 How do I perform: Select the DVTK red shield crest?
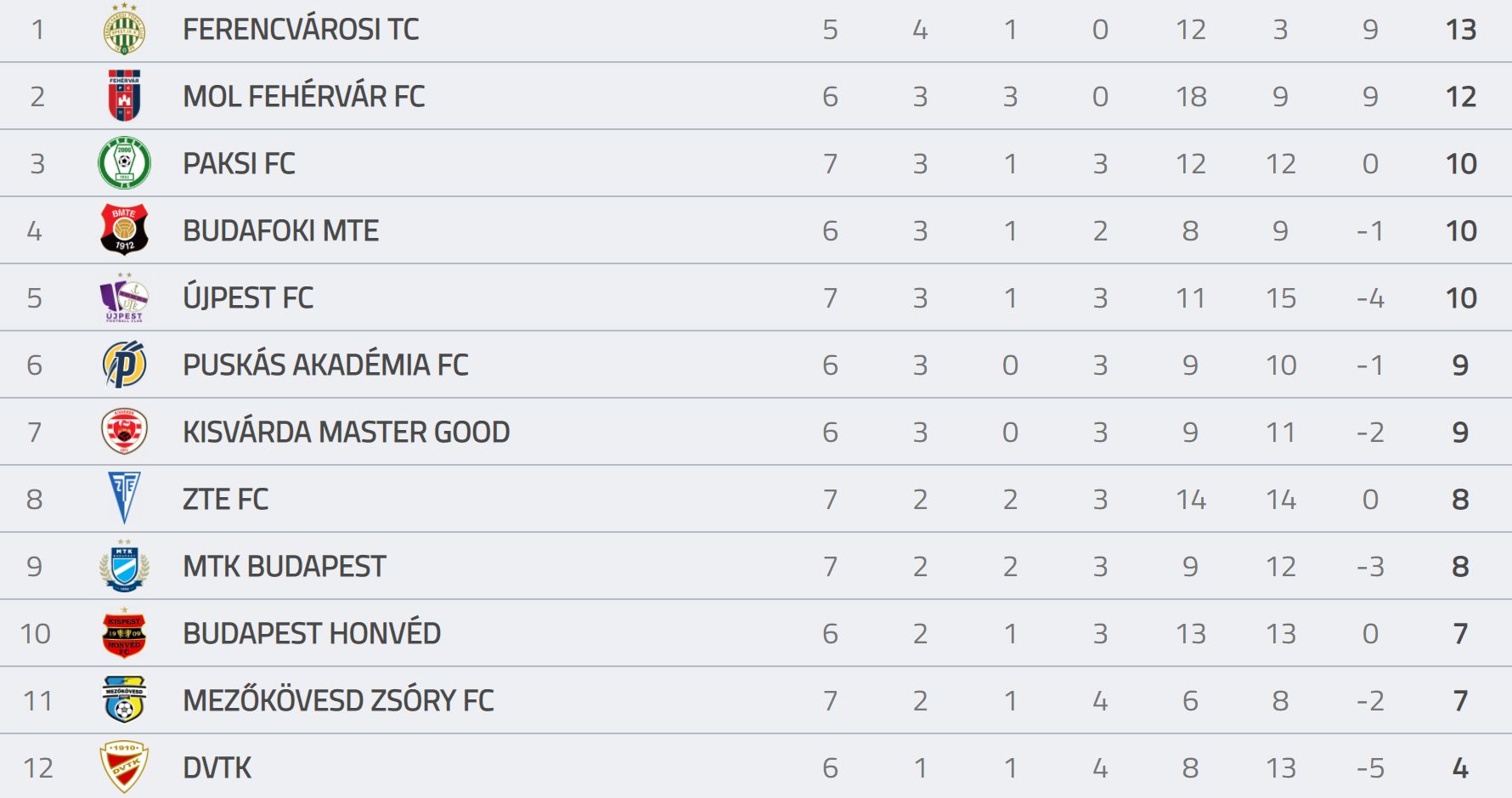(124, 767)
